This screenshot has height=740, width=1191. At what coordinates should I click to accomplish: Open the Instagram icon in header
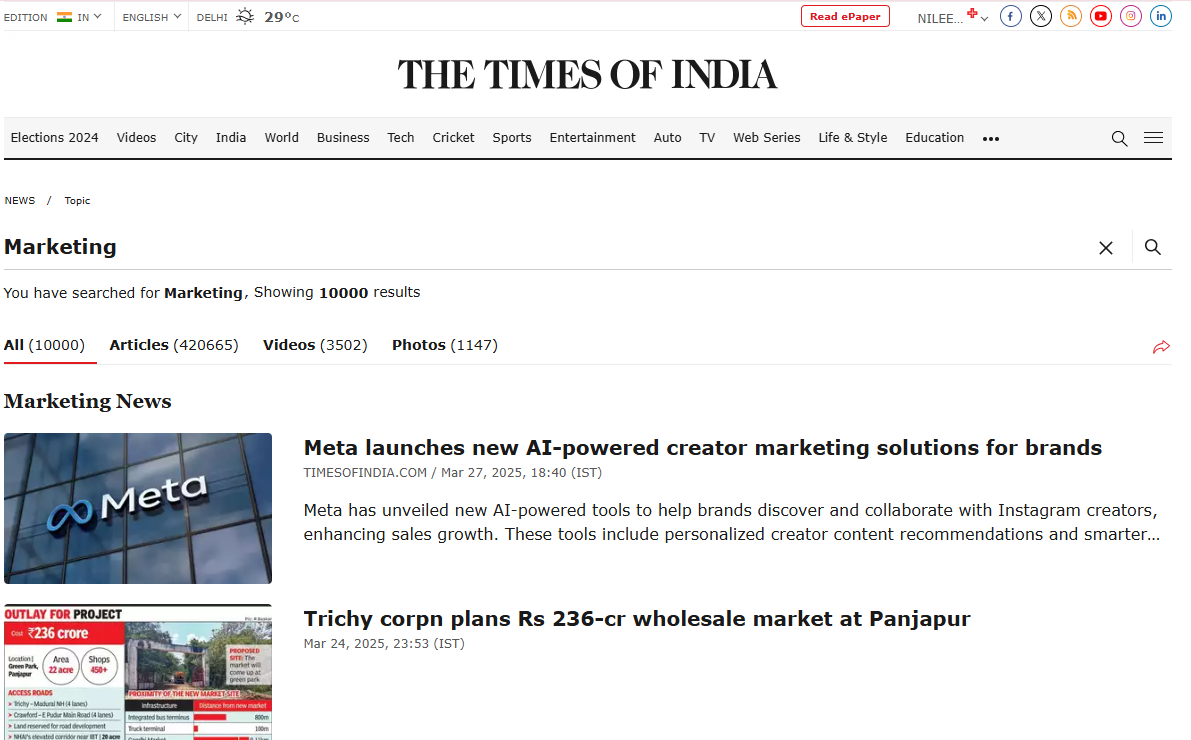click(x=1131, y=16)
